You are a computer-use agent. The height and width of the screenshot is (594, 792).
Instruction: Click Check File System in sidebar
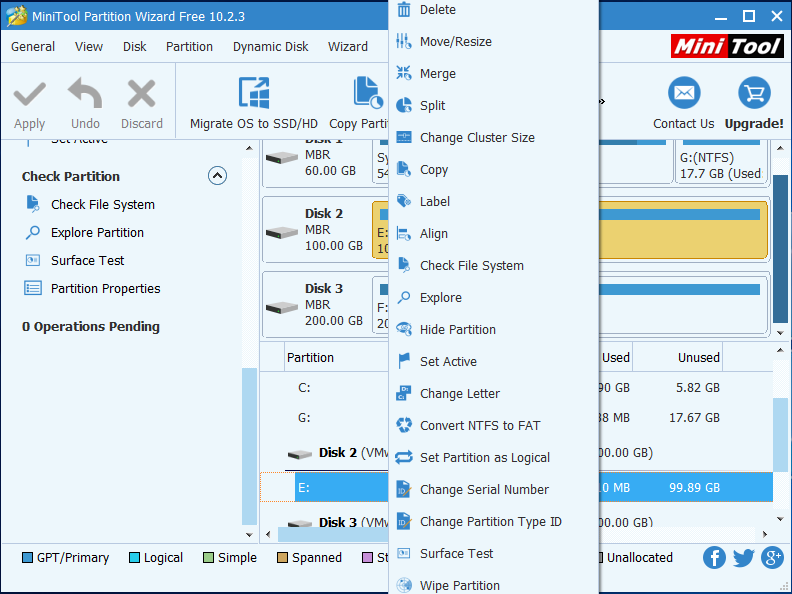[103, 205]
